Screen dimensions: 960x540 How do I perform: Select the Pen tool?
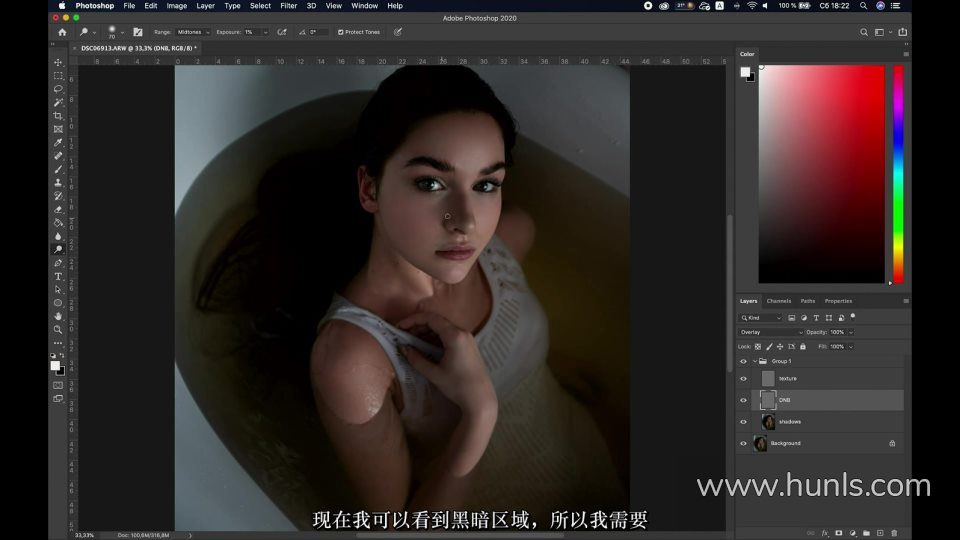58,263
